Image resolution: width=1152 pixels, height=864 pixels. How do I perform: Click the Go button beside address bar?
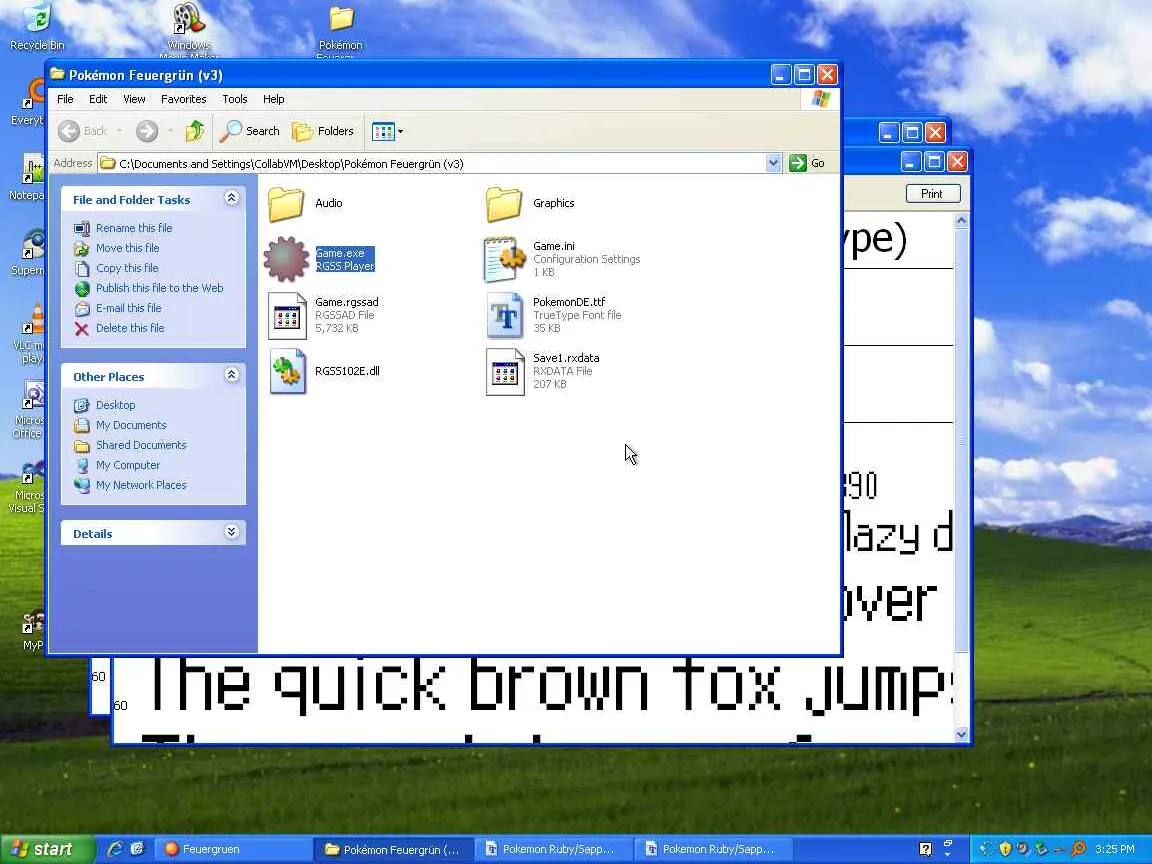(x=807, y=163)
